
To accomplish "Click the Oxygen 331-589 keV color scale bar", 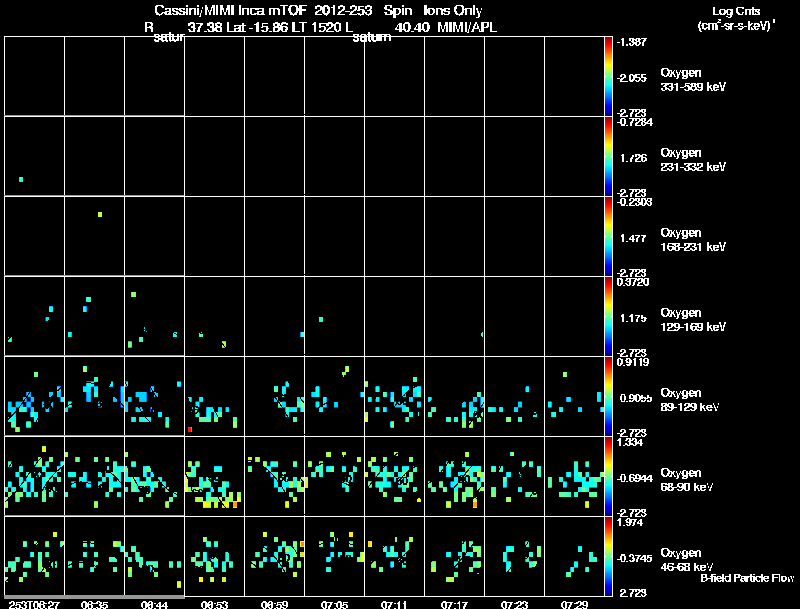I will point(608,76).
